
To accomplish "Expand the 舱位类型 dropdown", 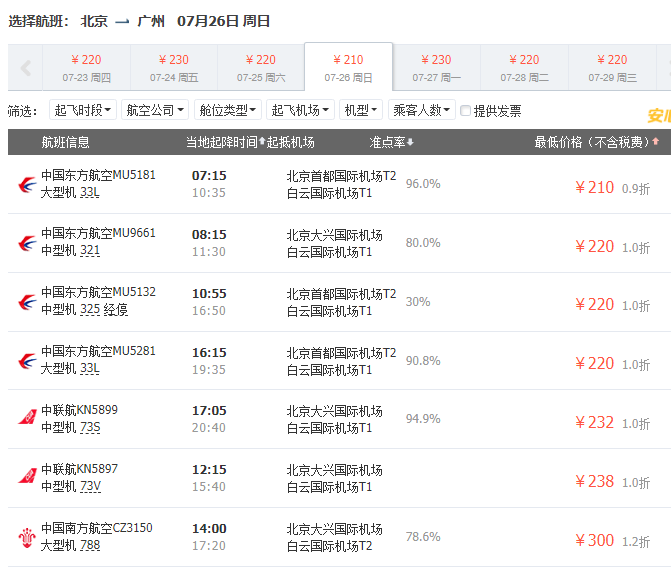I will coord(228,111).
